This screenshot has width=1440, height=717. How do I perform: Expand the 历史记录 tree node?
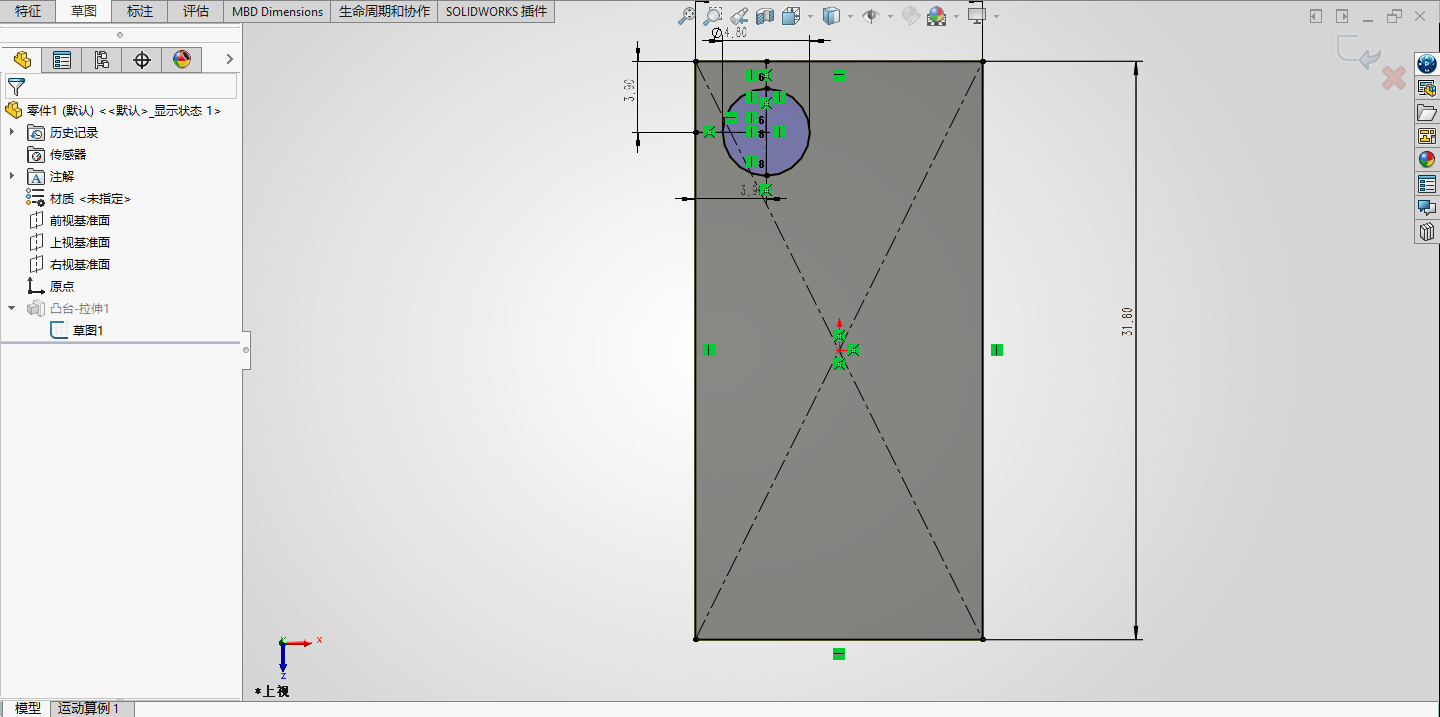[12, 132]
